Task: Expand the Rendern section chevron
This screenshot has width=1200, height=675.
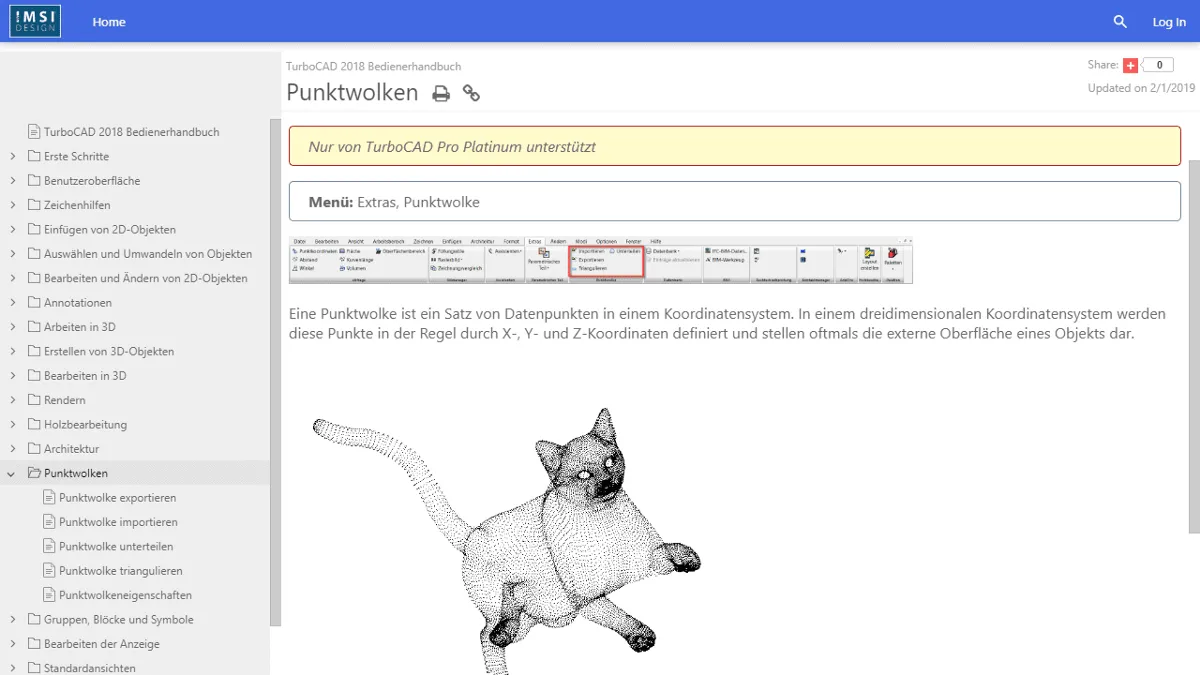Action: coord(12,400)
